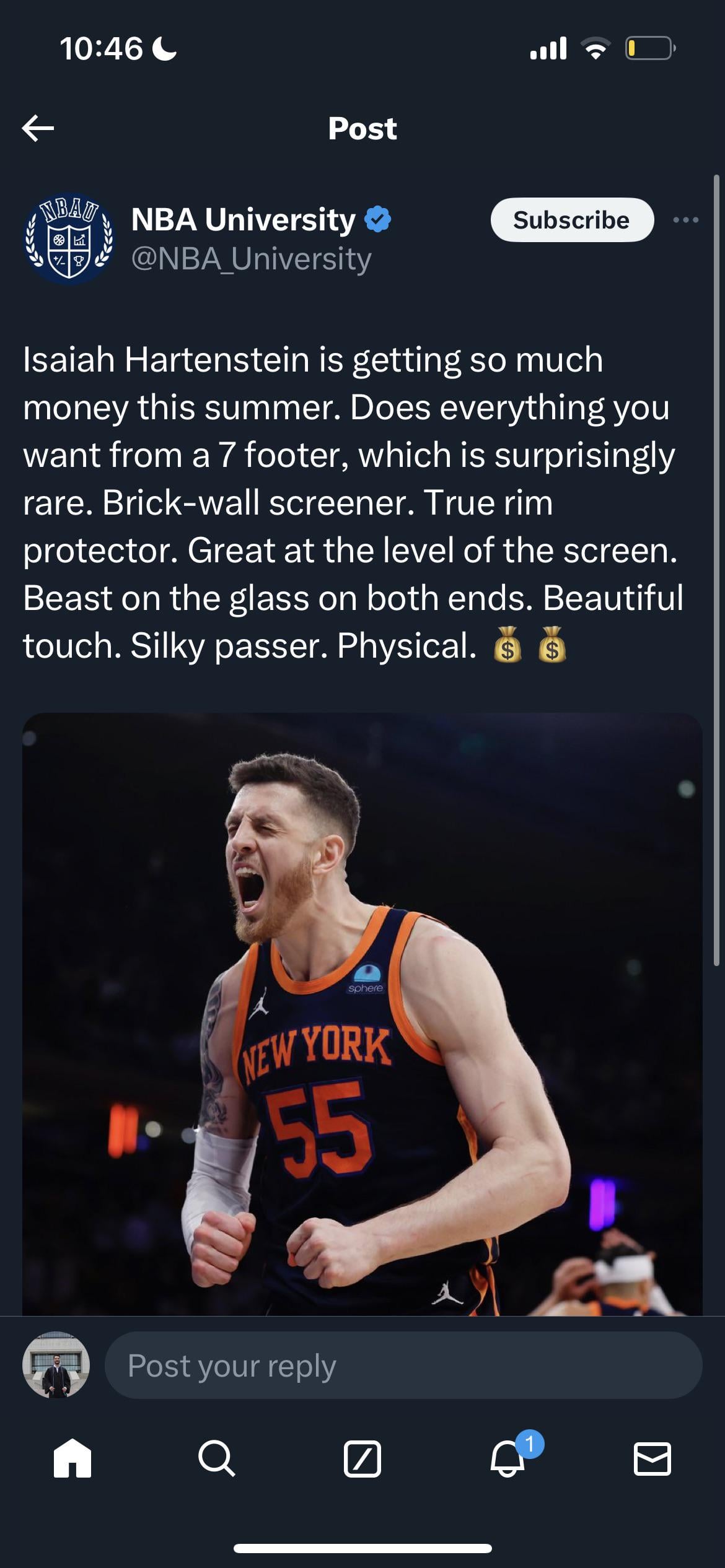Tap your own profile picture by reply box

pos(56,1365)
